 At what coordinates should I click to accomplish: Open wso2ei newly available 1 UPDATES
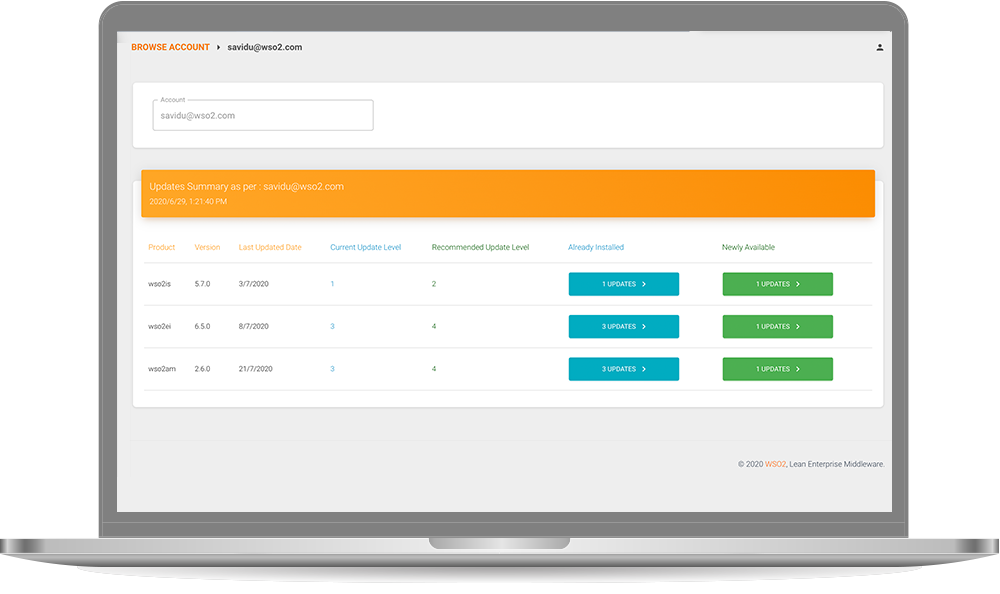777,327
